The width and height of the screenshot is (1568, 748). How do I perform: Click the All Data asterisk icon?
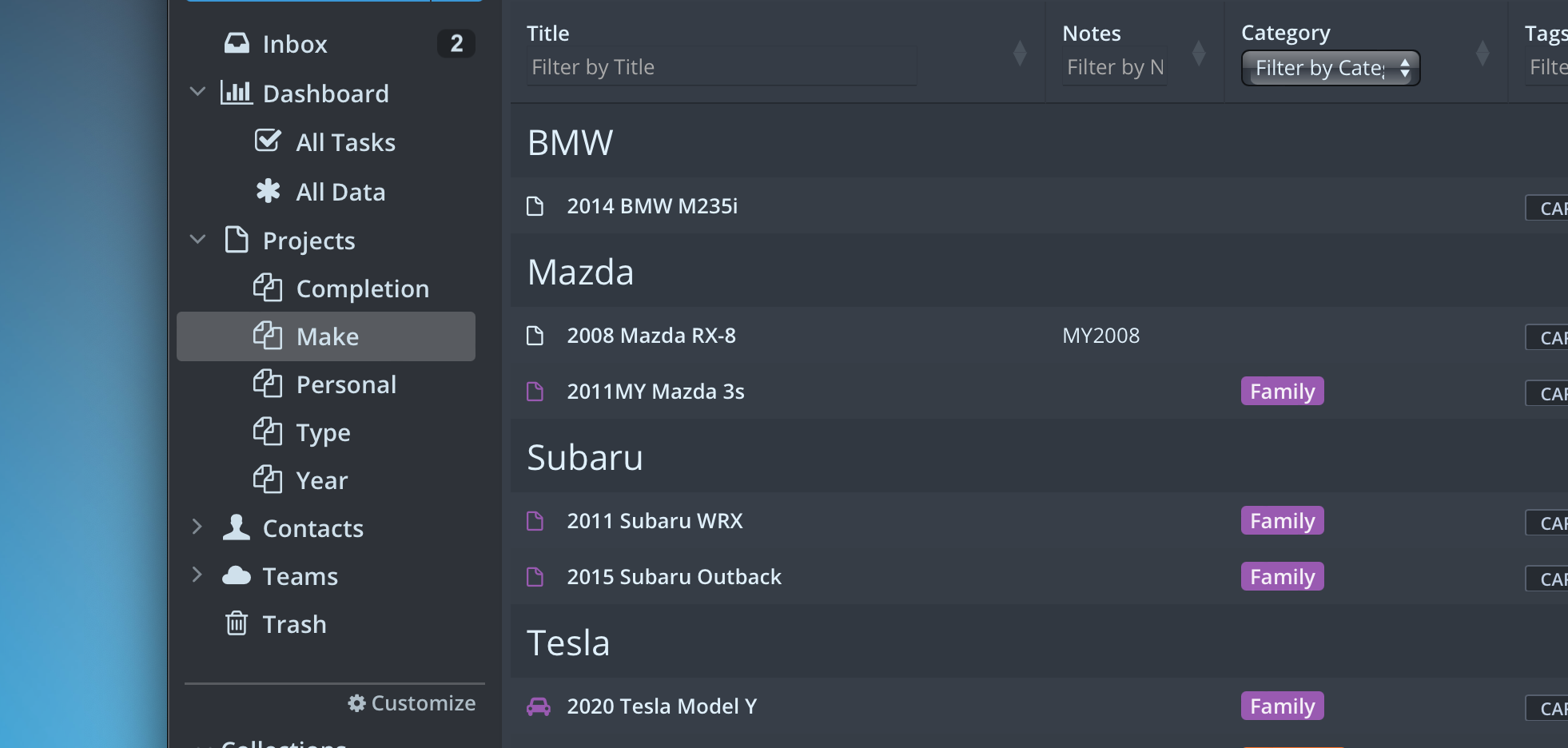click(x=268, y=190)
